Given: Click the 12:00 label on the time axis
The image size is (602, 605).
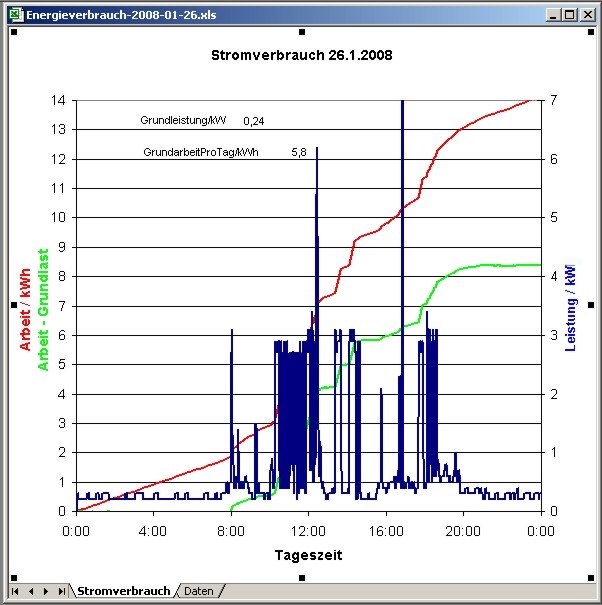Looking at the screenshot, I should [308, 531].
